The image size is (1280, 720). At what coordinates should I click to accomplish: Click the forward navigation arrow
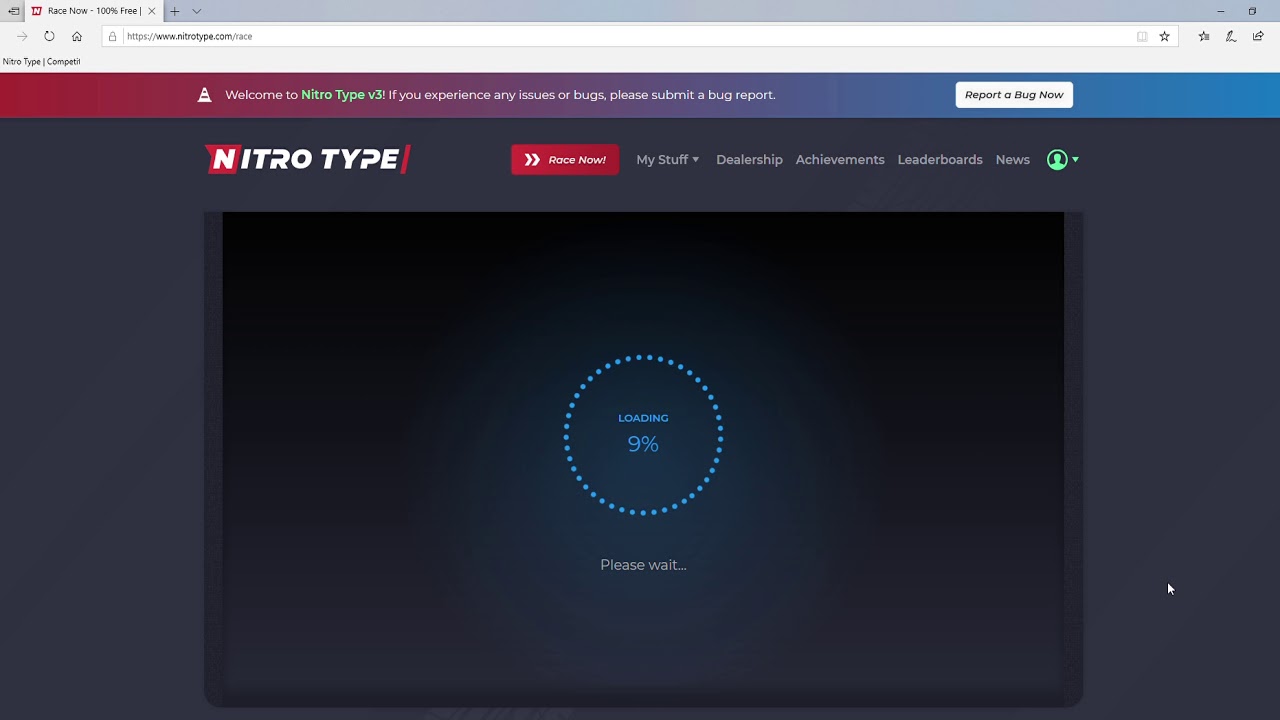tap(22, 36)
